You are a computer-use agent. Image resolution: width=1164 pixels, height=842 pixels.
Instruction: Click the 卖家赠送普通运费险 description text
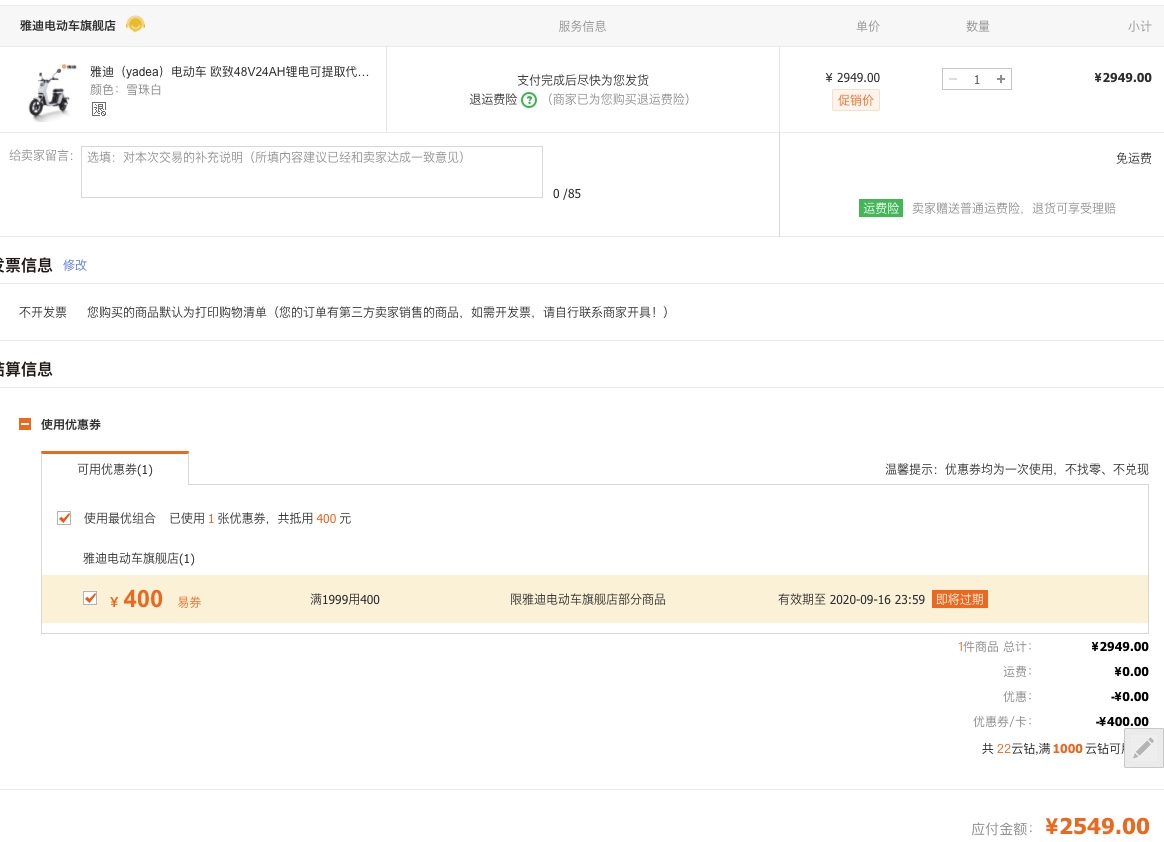pyautogui.click(x=1014, y=209)
